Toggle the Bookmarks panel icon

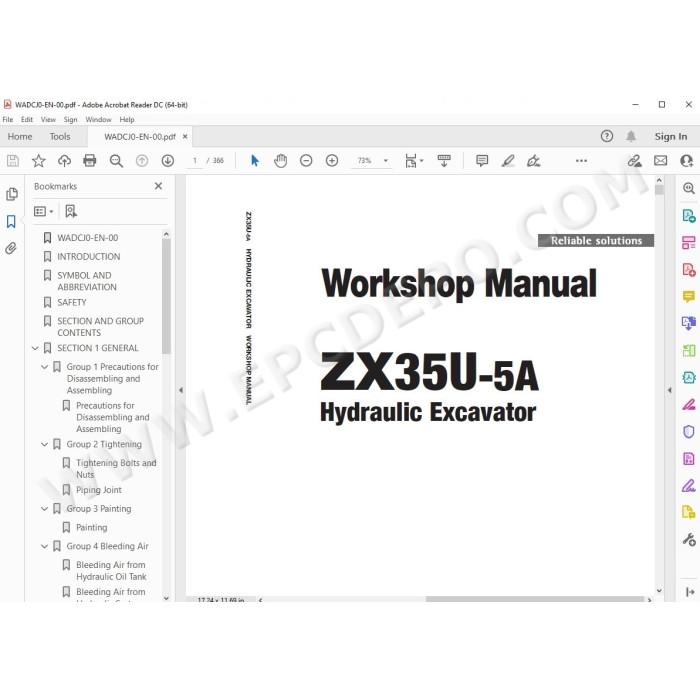point(11,221)
